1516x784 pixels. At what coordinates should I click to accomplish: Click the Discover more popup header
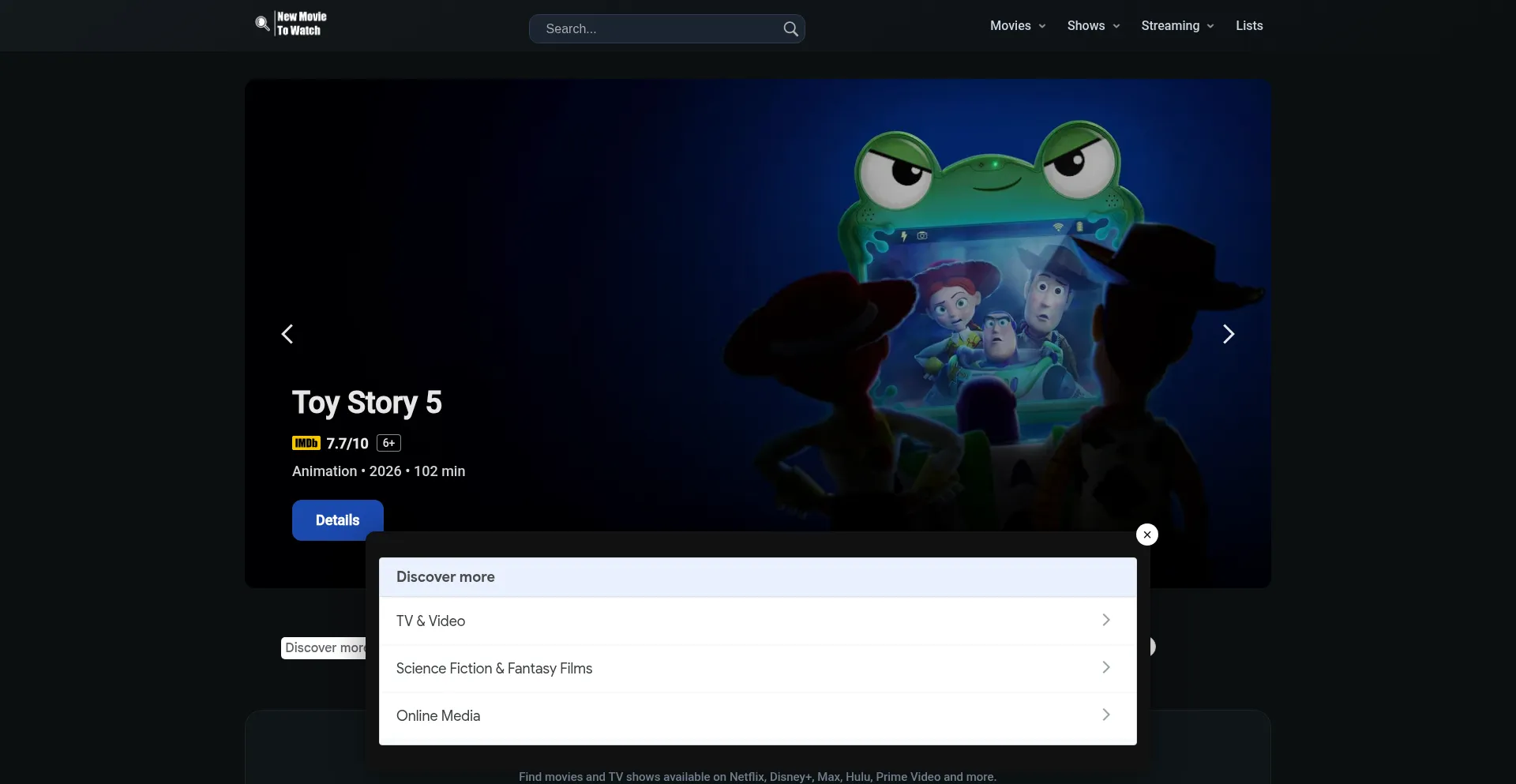coord(757,577)
